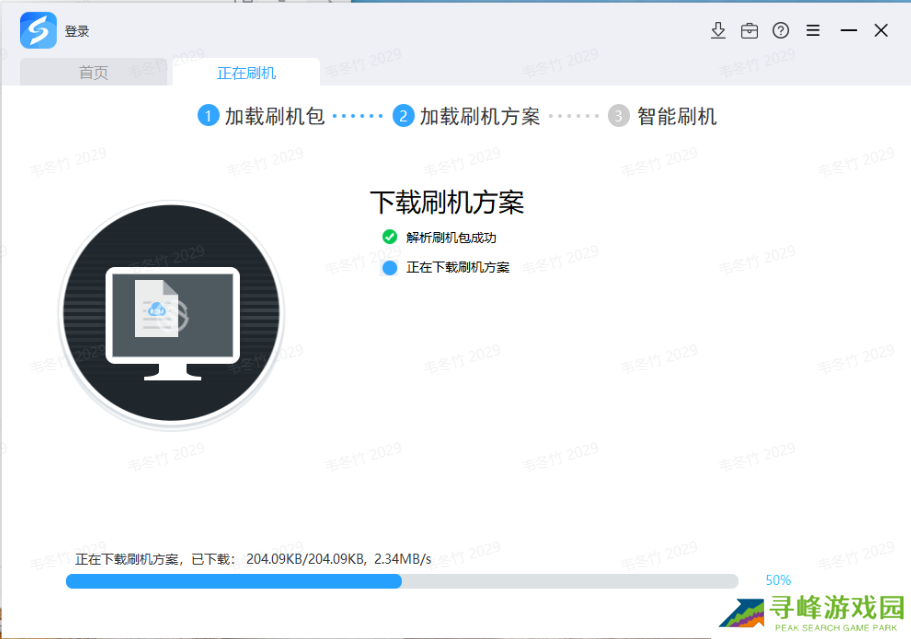Click the help question mark icon
This screenshot has width=911, height=639.
pyautogui.click(x=781, y=30)
